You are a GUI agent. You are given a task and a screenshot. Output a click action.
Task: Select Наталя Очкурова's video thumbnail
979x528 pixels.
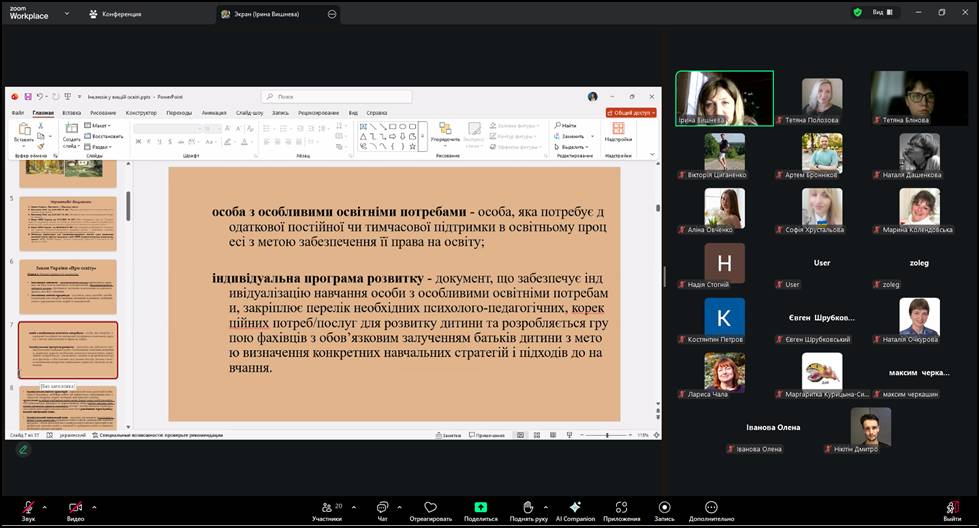tap(919, 318)
